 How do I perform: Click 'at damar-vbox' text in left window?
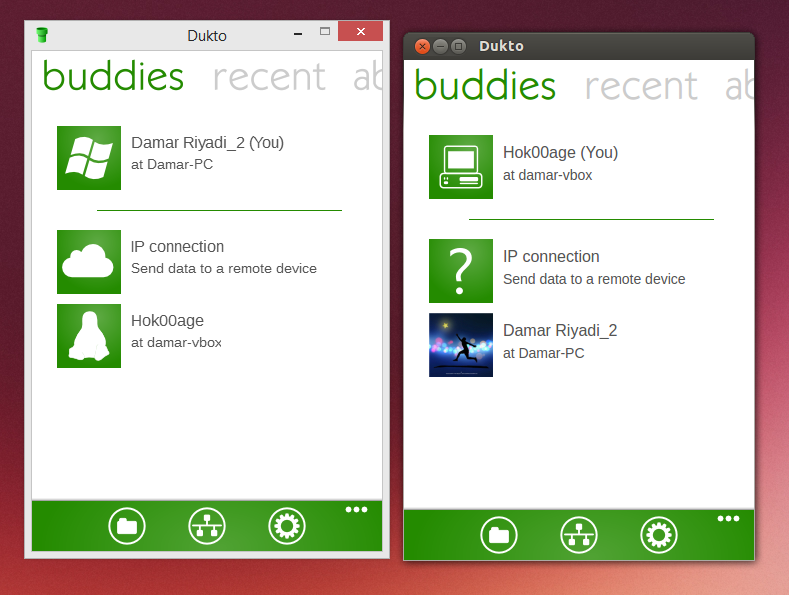pos(176,343)
